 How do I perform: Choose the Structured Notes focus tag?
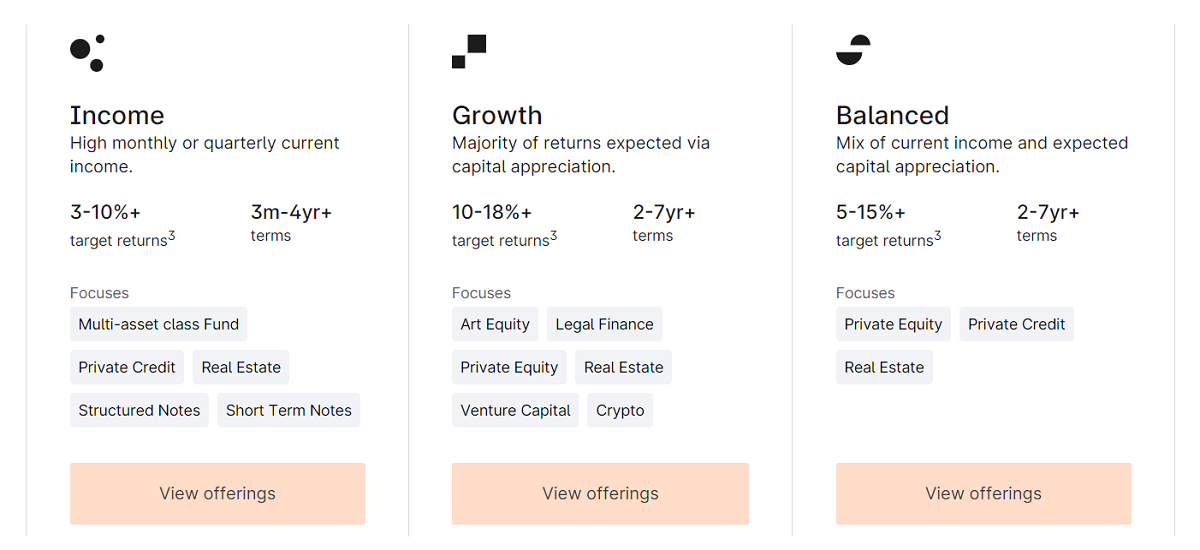click(x=139, y=410)
